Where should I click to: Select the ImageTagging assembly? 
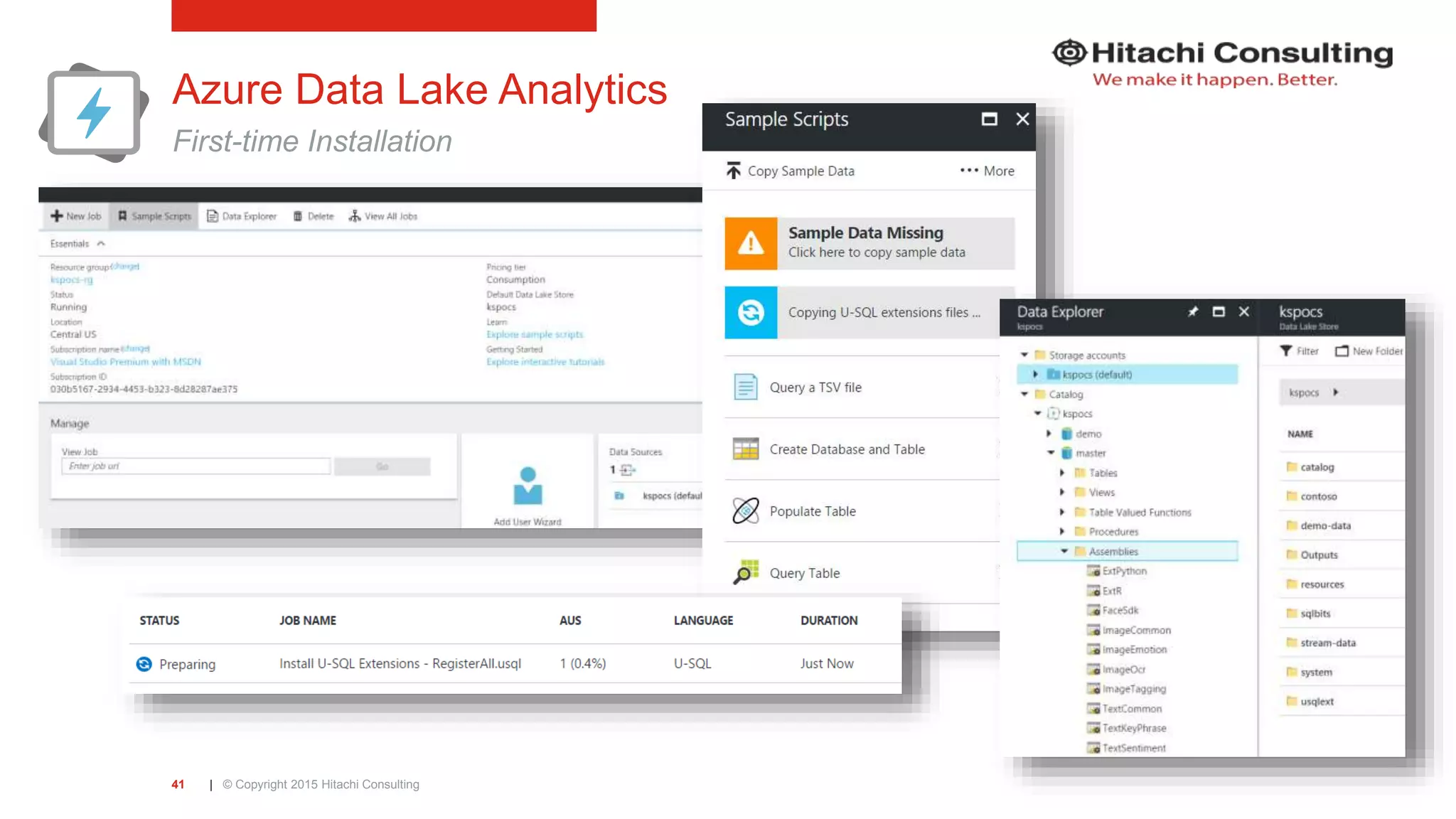coord(1127,689)
